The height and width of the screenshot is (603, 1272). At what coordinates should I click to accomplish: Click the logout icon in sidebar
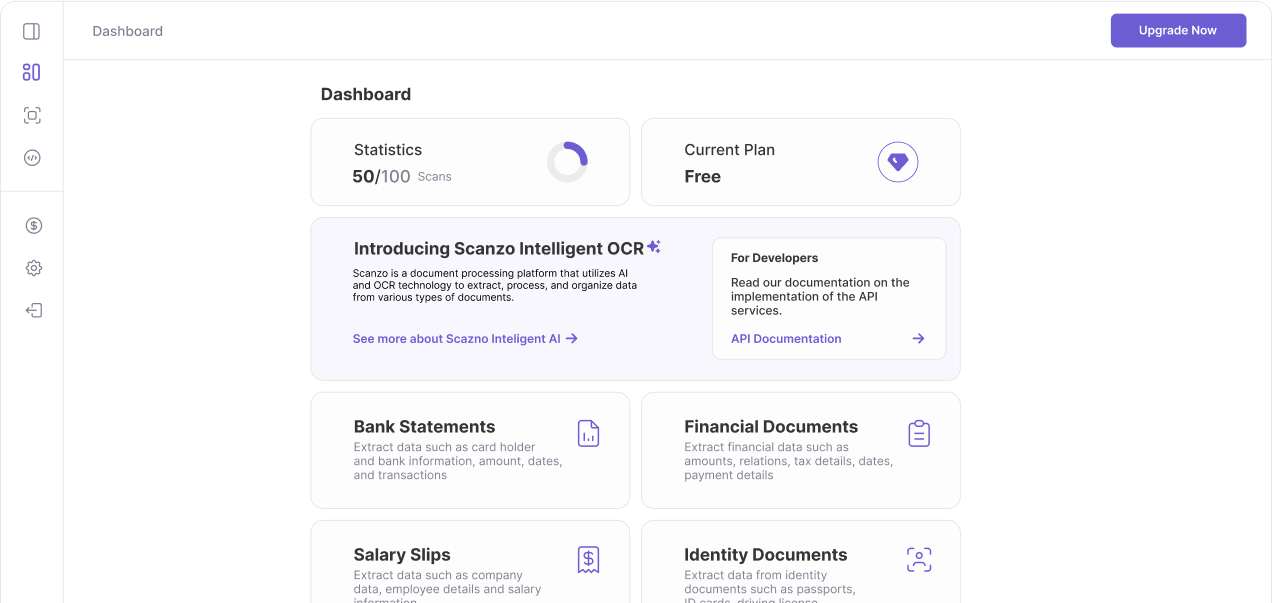coord(33,310)
